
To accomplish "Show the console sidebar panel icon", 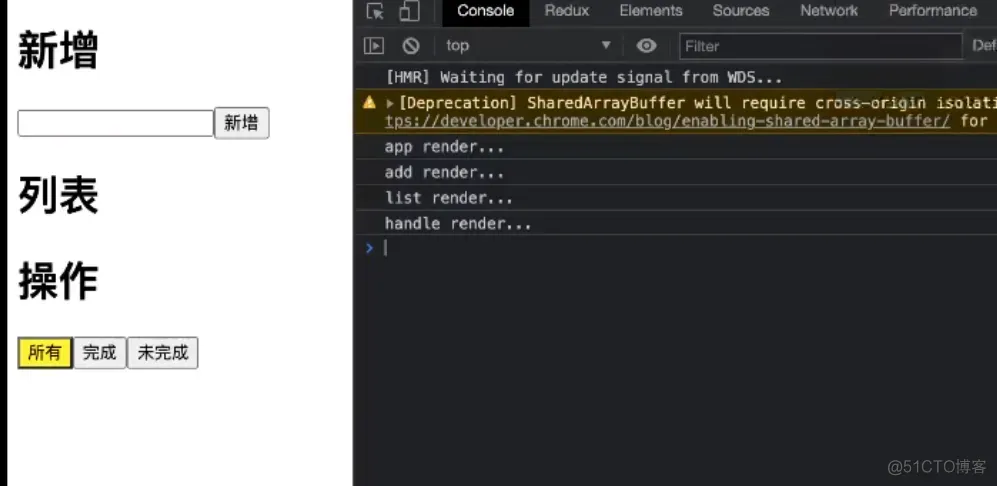I will click(374, 46).
